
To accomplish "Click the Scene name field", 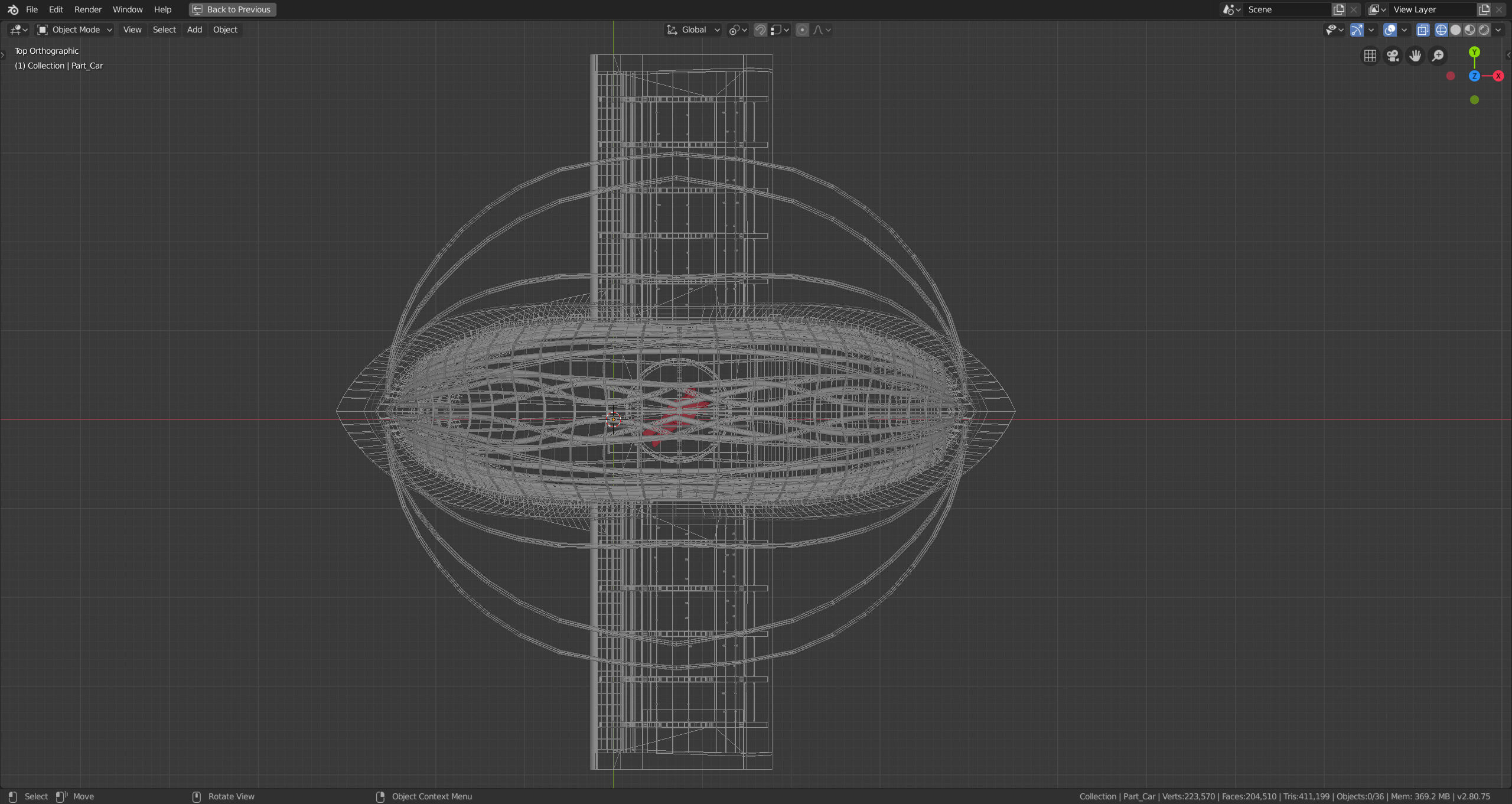I will (1286, 9).
